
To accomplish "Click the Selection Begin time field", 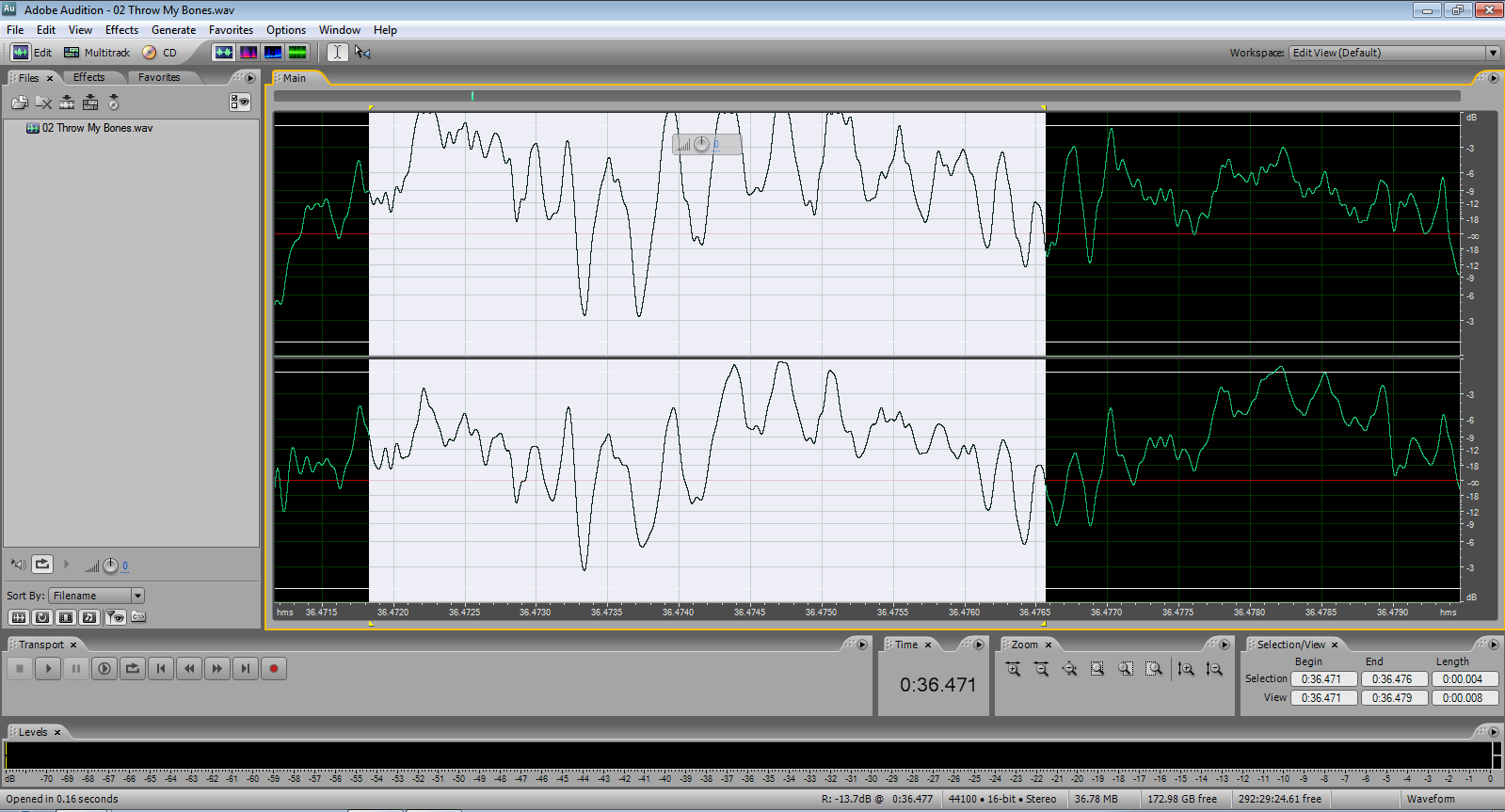I will (1322, 679).
